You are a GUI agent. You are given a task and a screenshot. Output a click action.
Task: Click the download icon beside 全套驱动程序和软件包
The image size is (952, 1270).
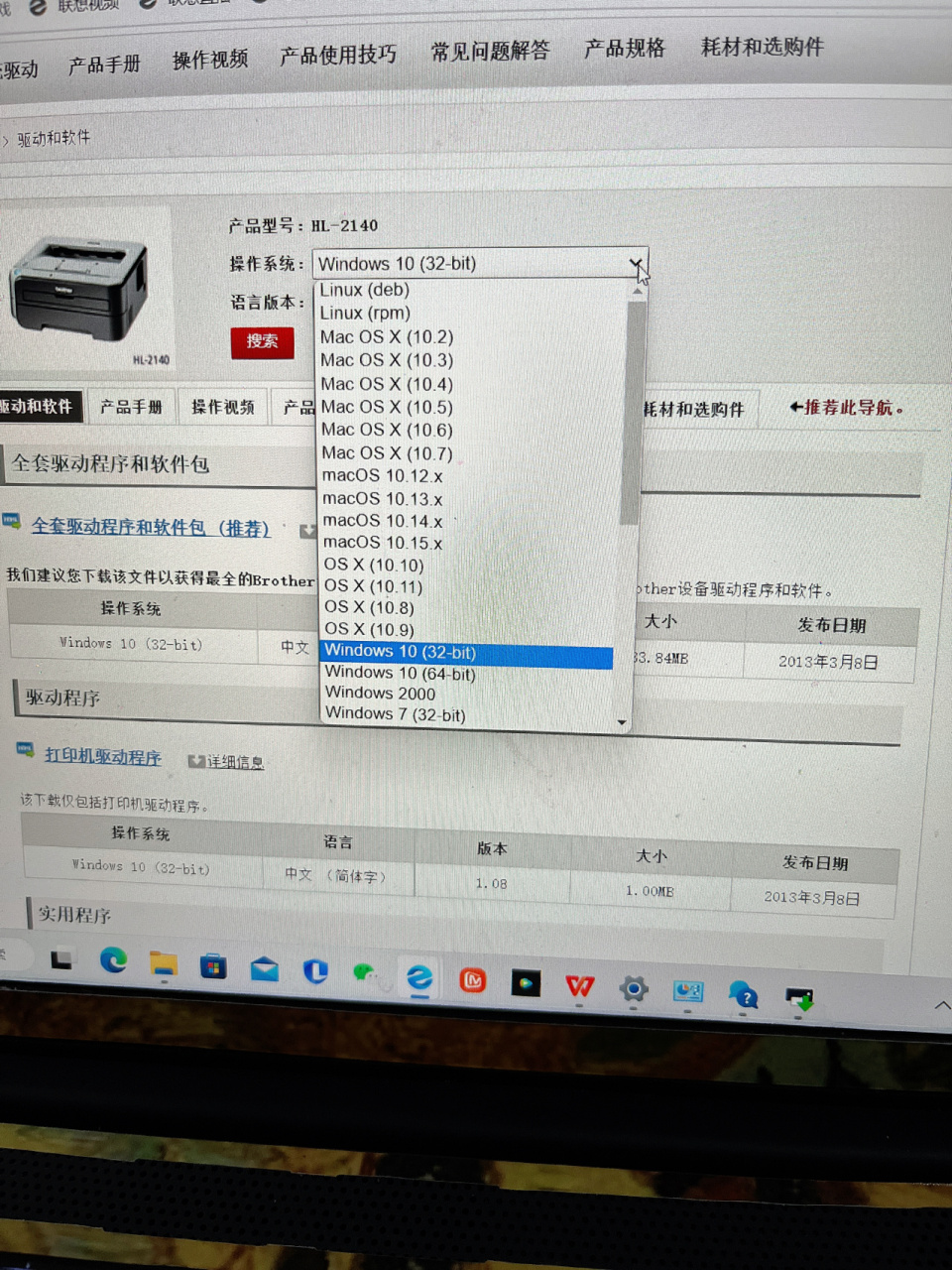tap(307, 530)
